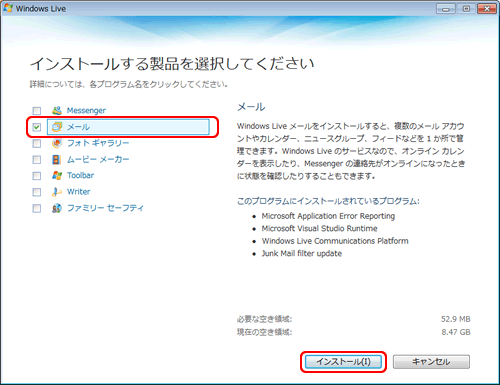Click the Windows Live Communications Platform entry
The height and width of the screenshot is (385, 500).
click(x=335, y=241)
